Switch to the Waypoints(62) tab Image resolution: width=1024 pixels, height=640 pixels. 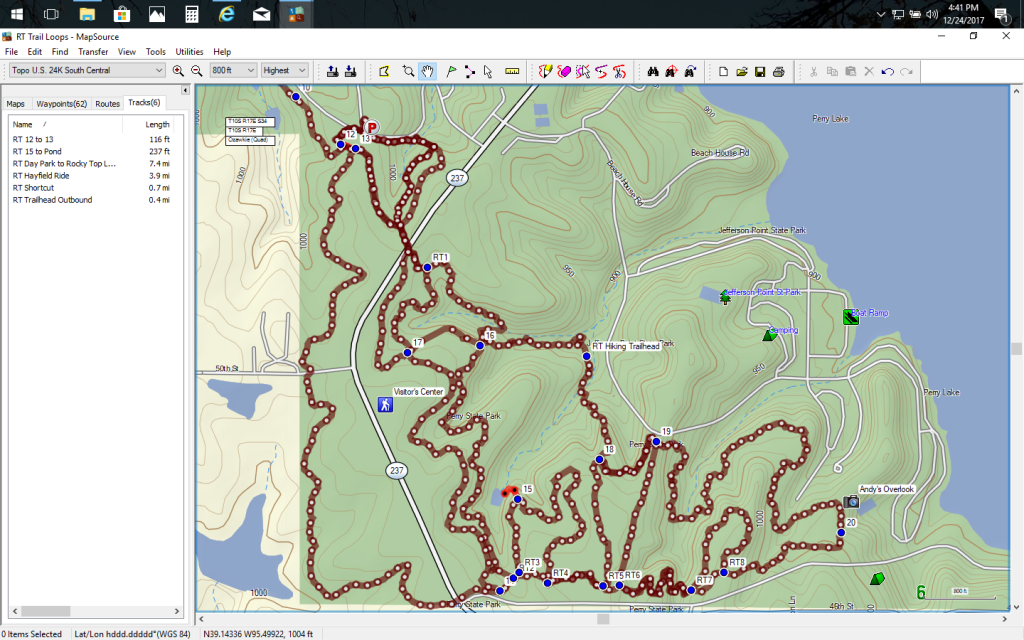click(61, 104)
